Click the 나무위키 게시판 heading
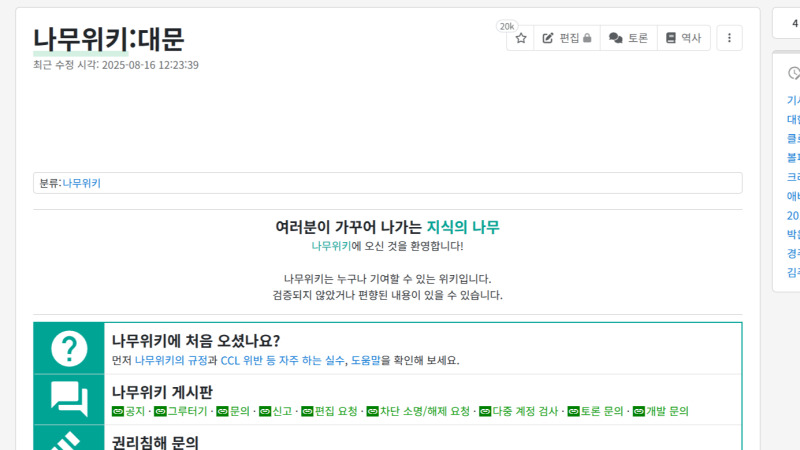Viewport: 800px width, 450px height. (x=162, y=392)
